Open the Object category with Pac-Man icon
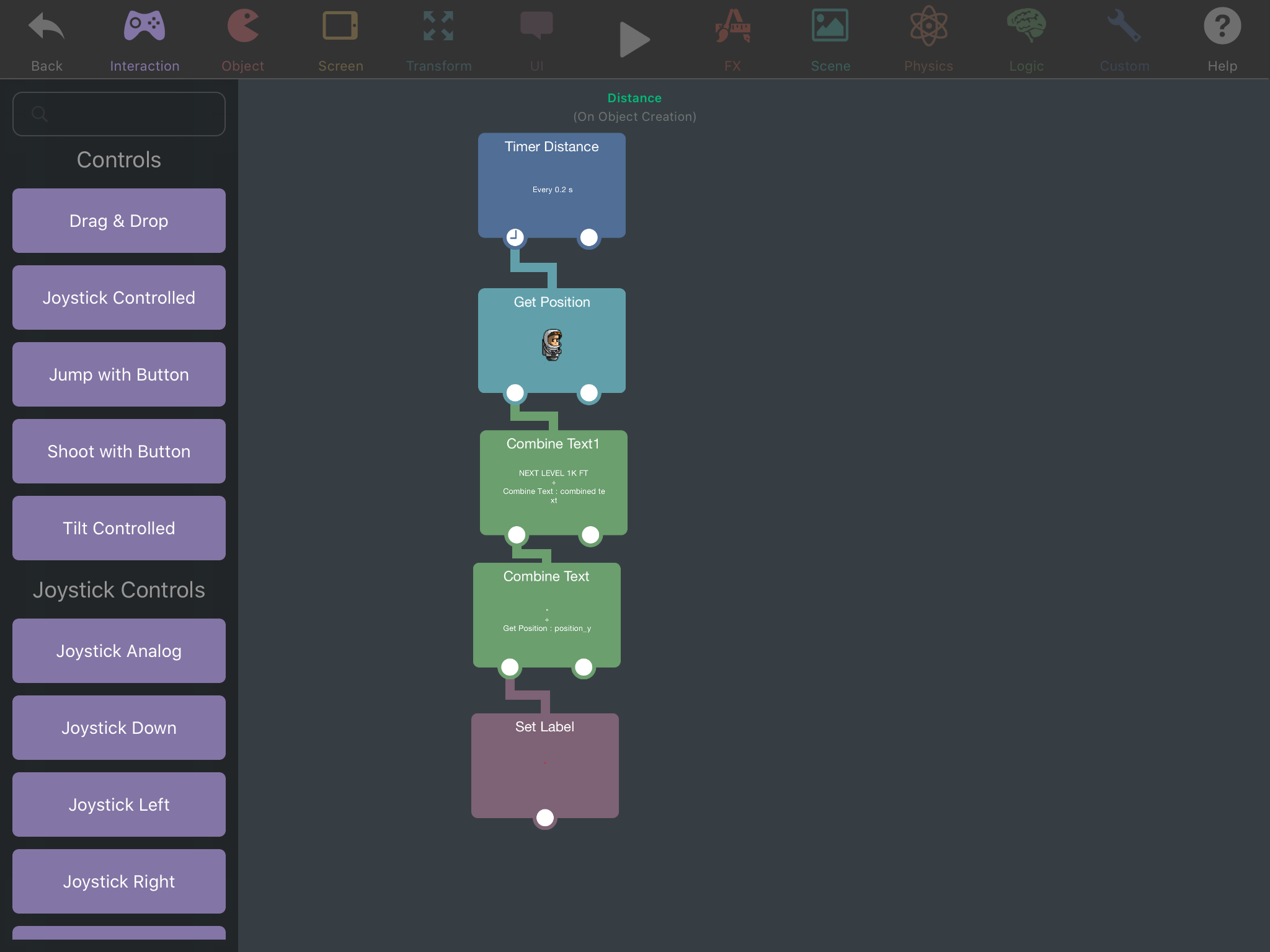The image size is (1270, 952). (x=242, y=27)
